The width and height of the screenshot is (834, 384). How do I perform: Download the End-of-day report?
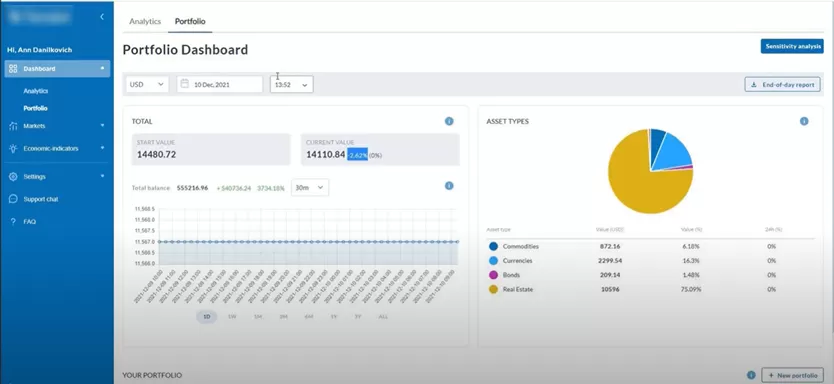pyautogui.click(x=782, y=85)
